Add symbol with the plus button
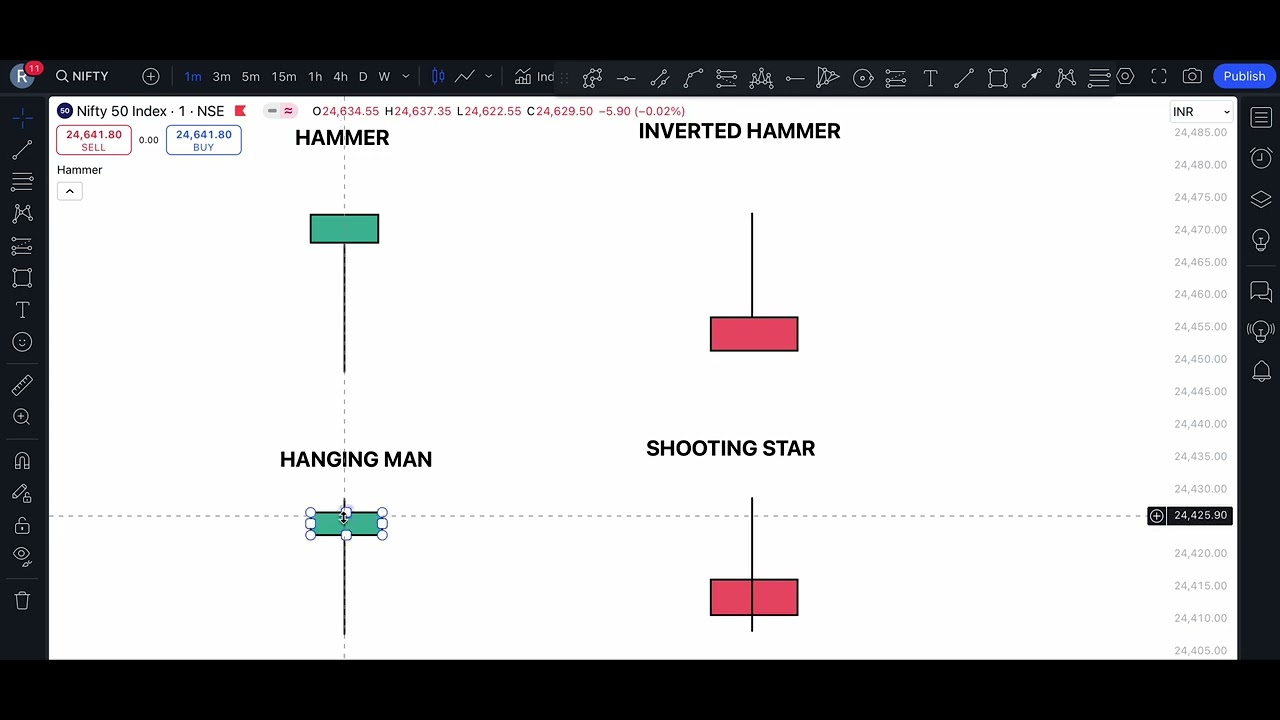Viewport: 1280px width, 720px height. (151, 76)
